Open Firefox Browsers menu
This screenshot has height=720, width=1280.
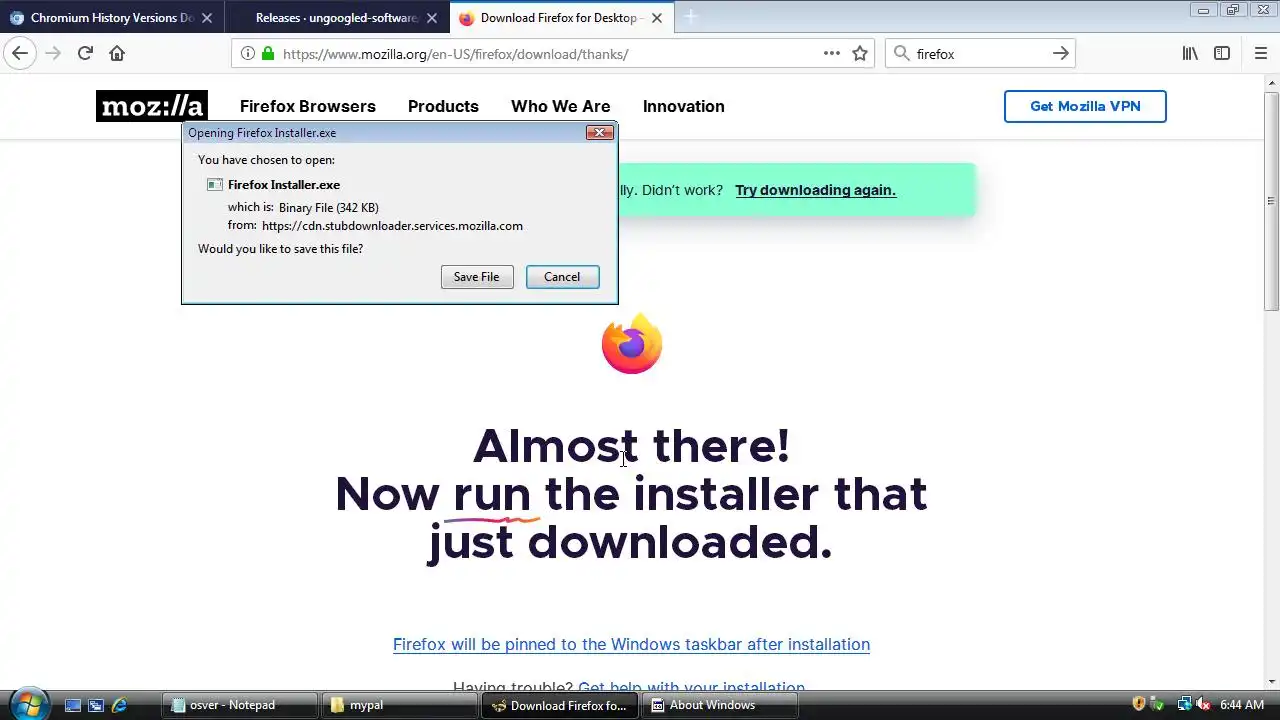pyautogui.click(x=308, y=106)
